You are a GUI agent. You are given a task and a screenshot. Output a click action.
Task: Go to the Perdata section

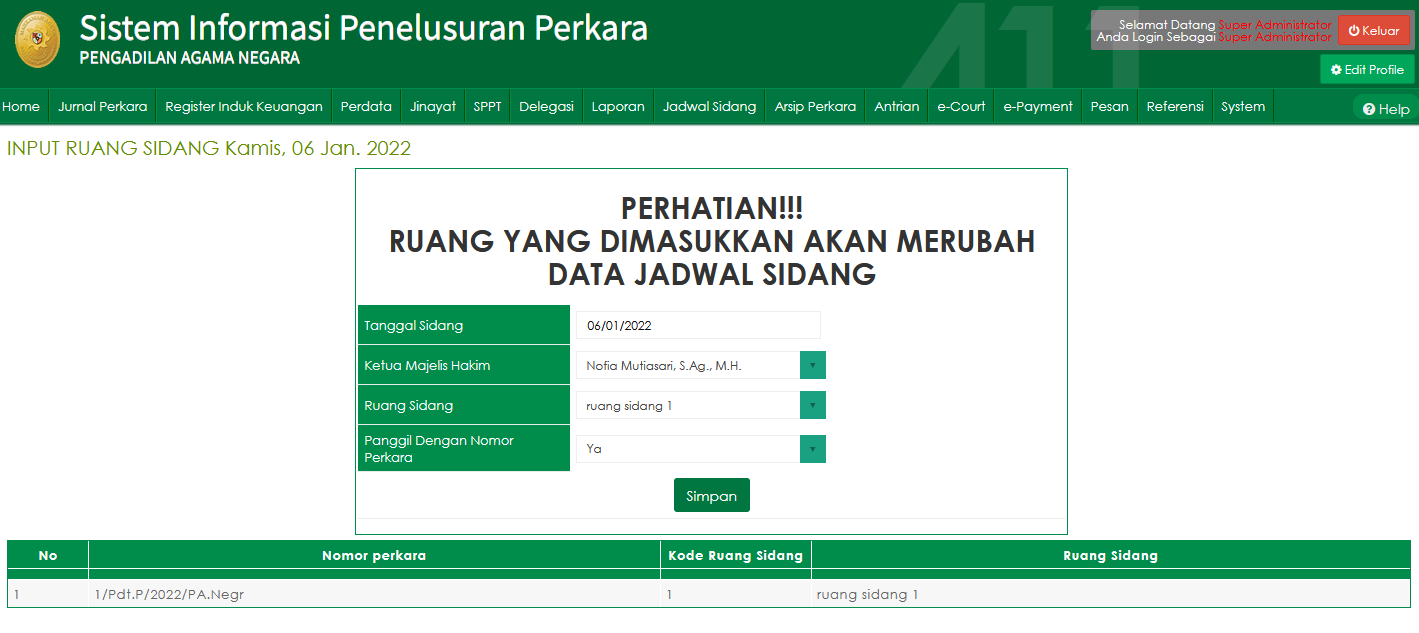coord(366,105)
